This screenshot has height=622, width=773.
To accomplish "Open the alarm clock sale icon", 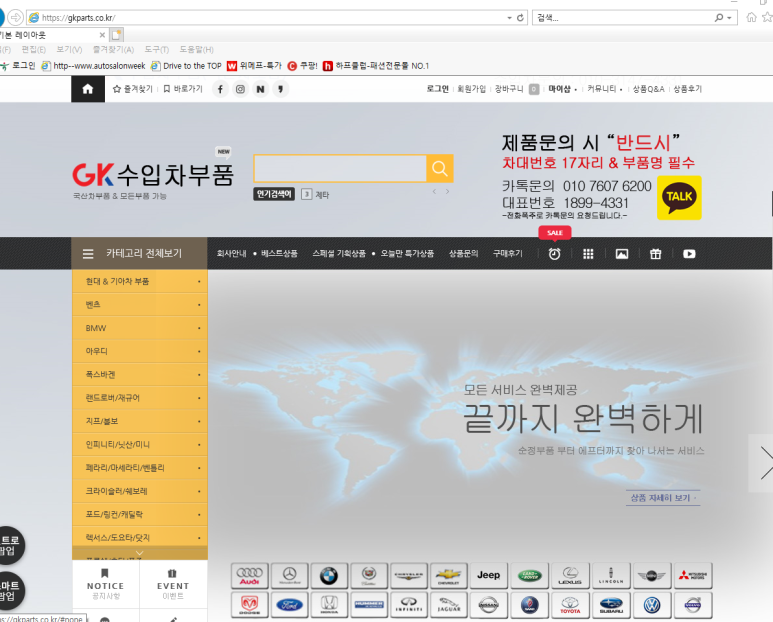I will click(x=555, y=254).
